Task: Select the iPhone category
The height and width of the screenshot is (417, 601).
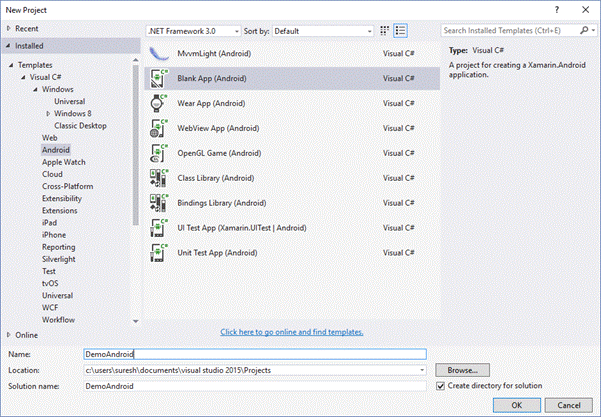Action: (54, 235)
